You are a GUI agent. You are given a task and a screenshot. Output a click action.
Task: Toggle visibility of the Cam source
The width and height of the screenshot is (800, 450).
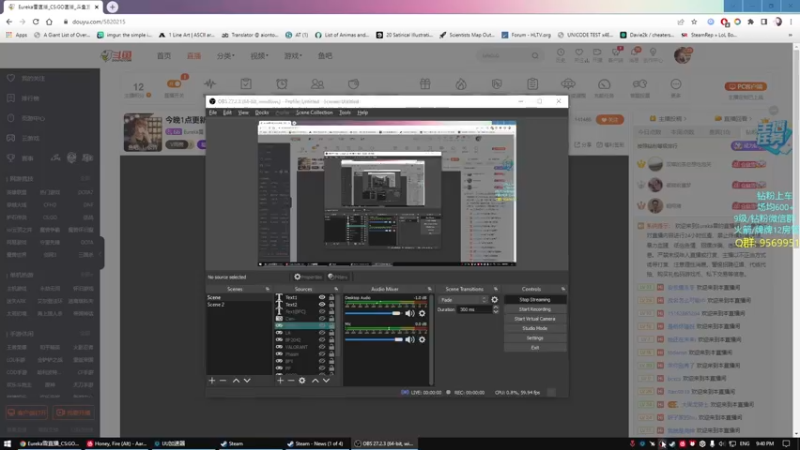click(322, 318)
